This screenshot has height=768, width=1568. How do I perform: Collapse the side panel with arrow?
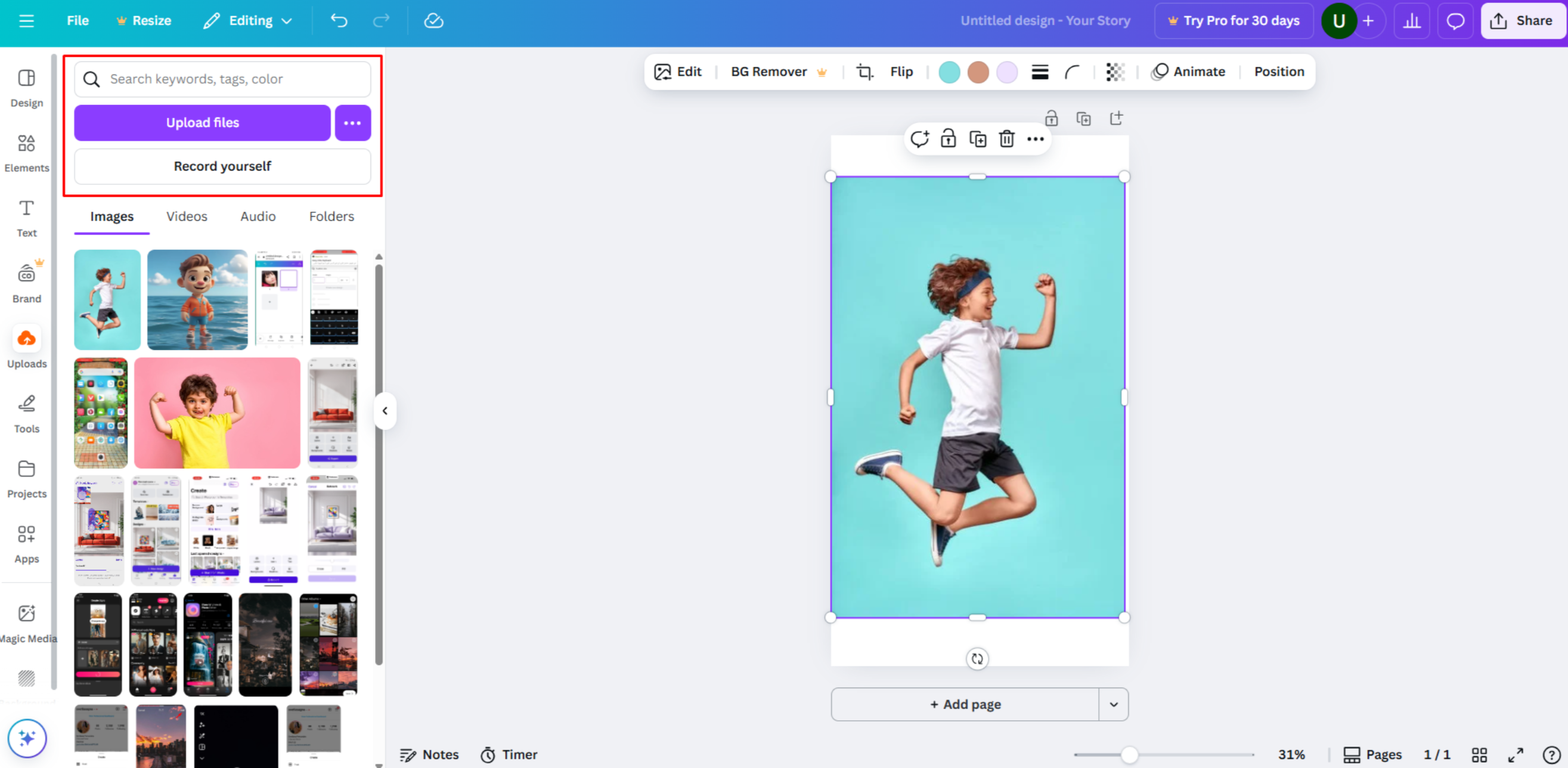pos(385,411)
